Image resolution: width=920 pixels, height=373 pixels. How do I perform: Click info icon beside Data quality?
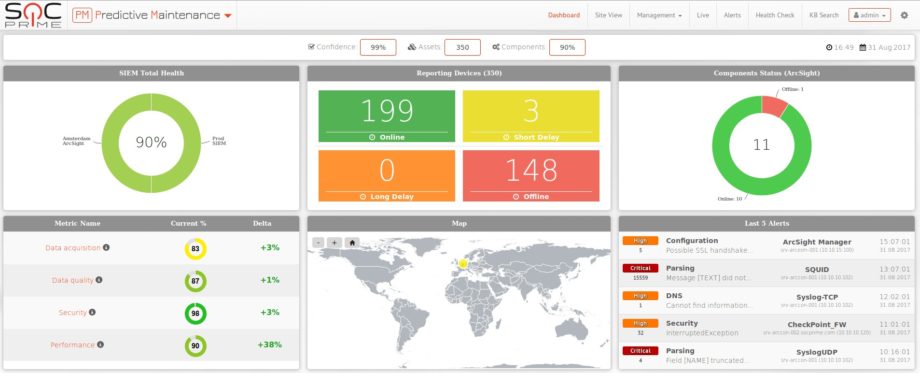pos(99,280)
